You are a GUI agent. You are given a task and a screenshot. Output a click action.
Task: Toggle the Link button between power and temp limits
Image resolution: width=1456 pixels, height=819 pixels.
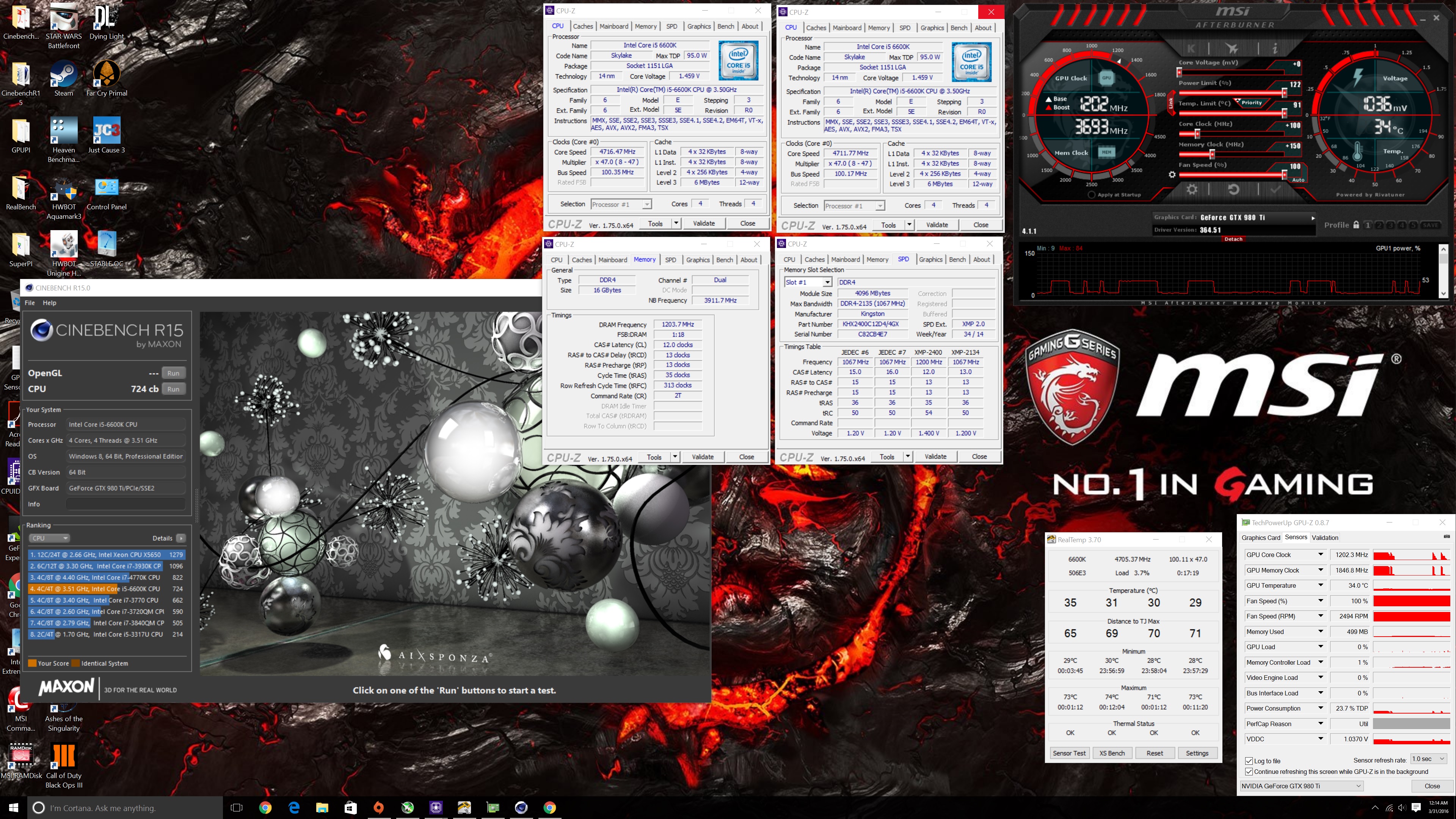1170,103
